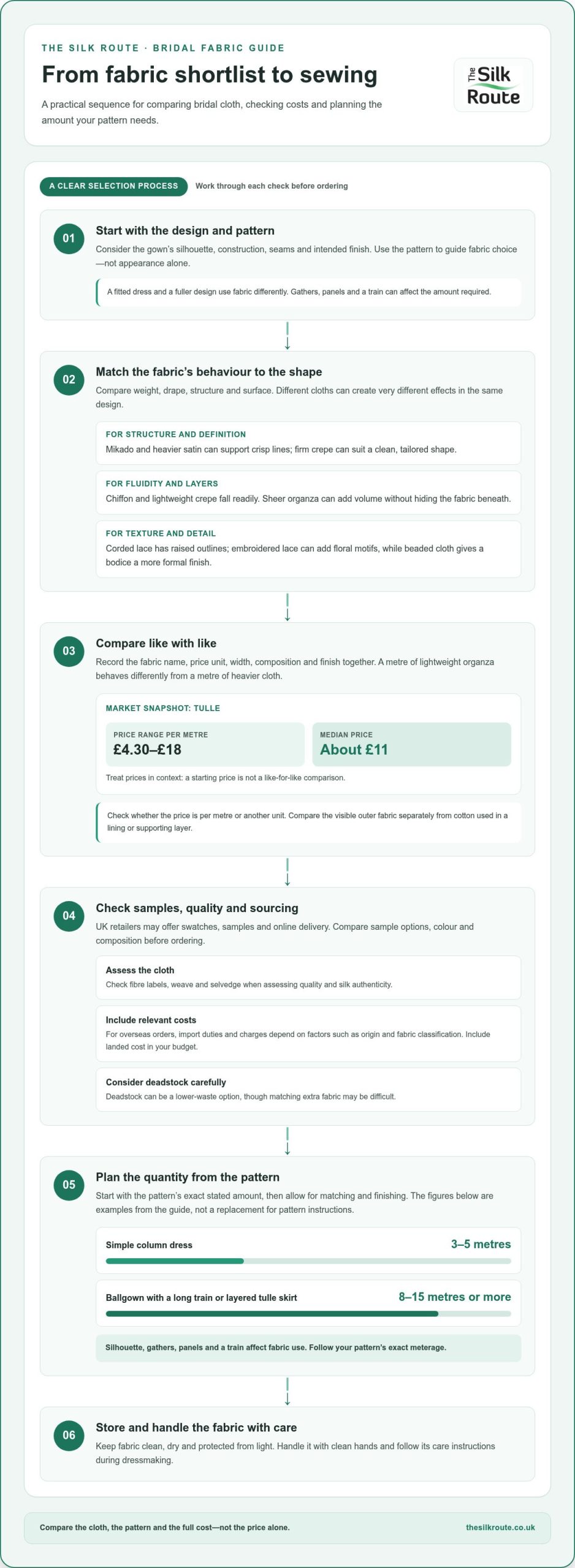Select the Assess the cloth card
The width and height of the screenshot is (575, 1568).
[308, 978]
